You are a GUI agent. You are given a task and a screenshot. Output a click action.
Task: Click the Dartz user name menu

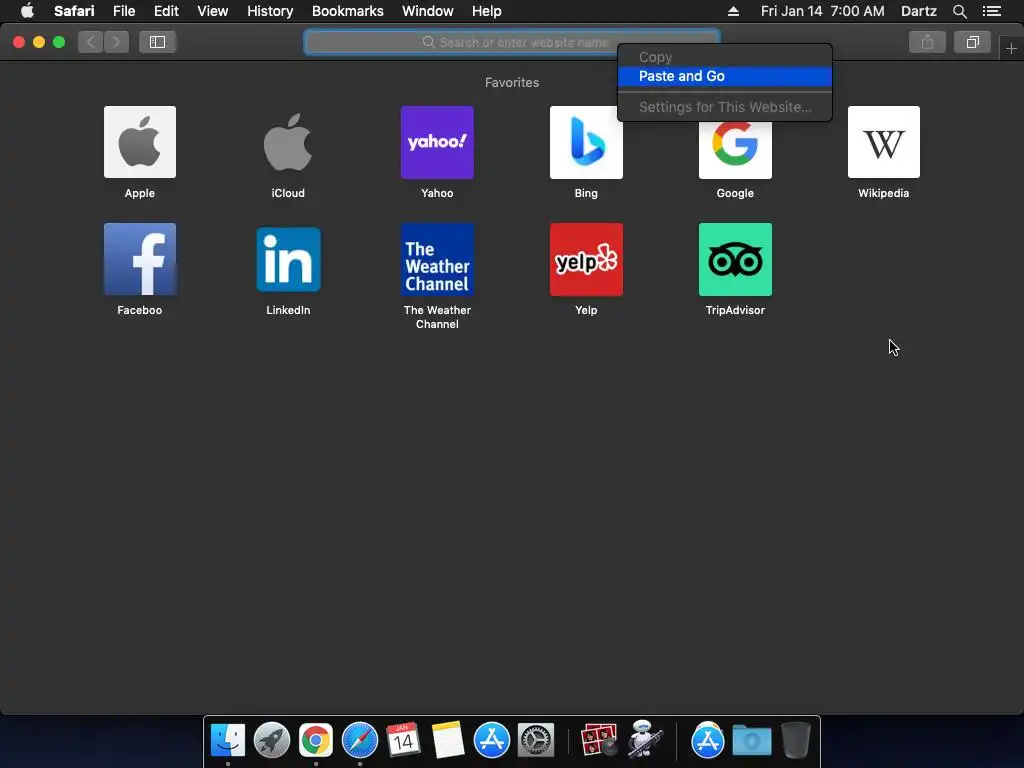918,11
